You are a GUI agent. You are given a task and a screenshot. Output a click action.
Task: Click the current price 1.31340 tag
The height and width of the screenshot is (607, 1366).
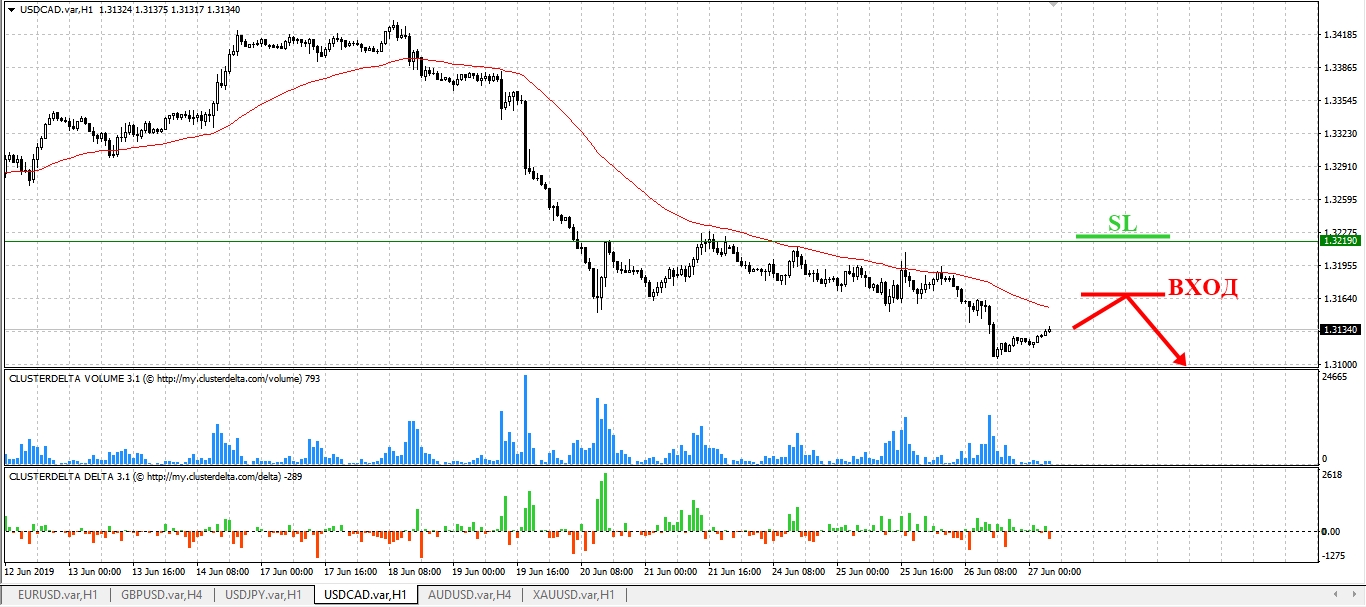click(x=1339, y=330)
